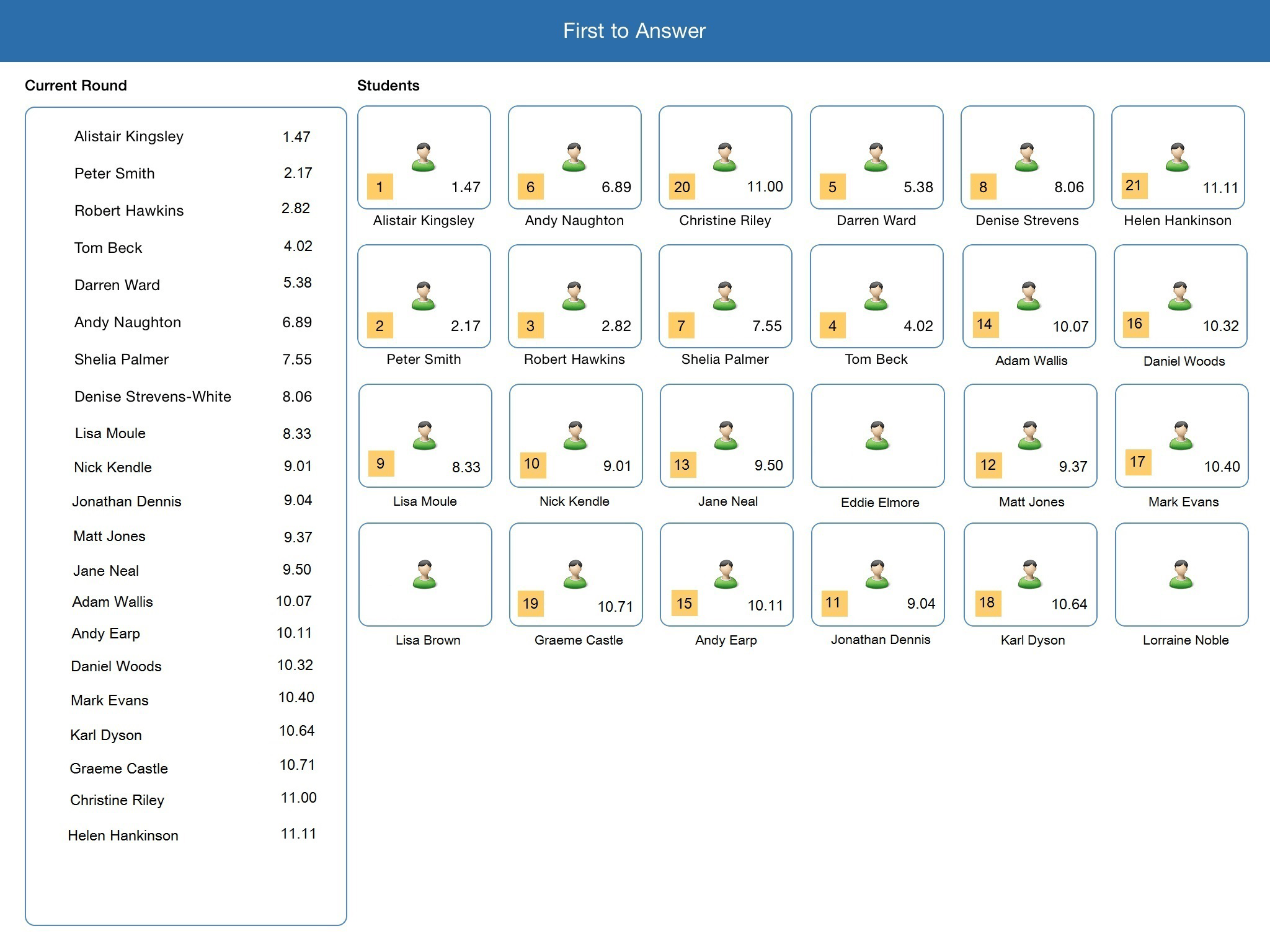Select Jonathan Dennis's student avatar icon
Image resolution: width=1270 pixels, height=952 pixels.
[877, 574]
